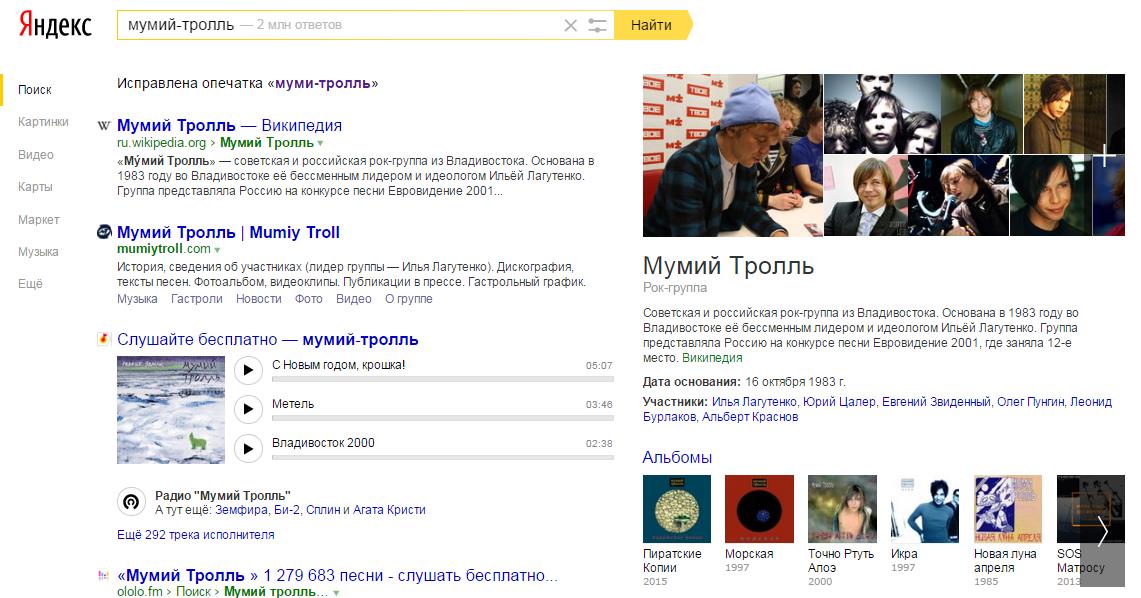Play track Владивосток 2000
The height and width of the screenshot is (598, 1141).
[x=248, y=448]
